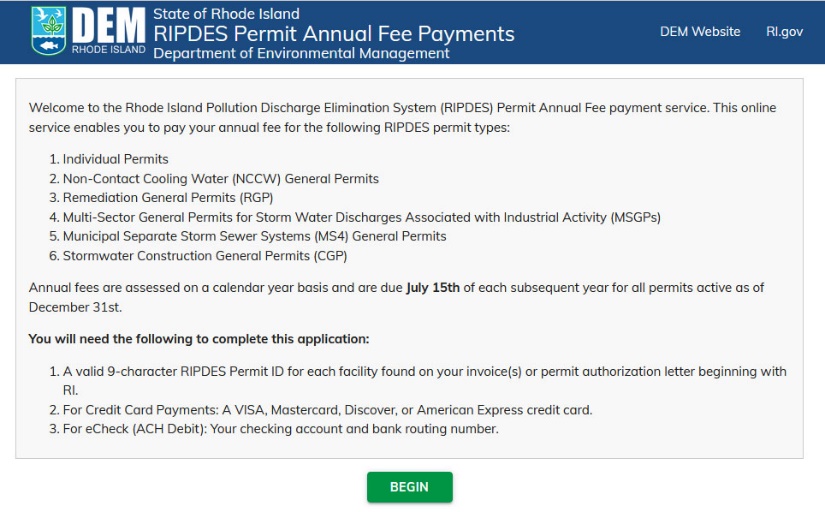825x512 pixels.
Task: Select the Non-Contact Cooling Water General Permits item
Action: (x=220, y=179)
